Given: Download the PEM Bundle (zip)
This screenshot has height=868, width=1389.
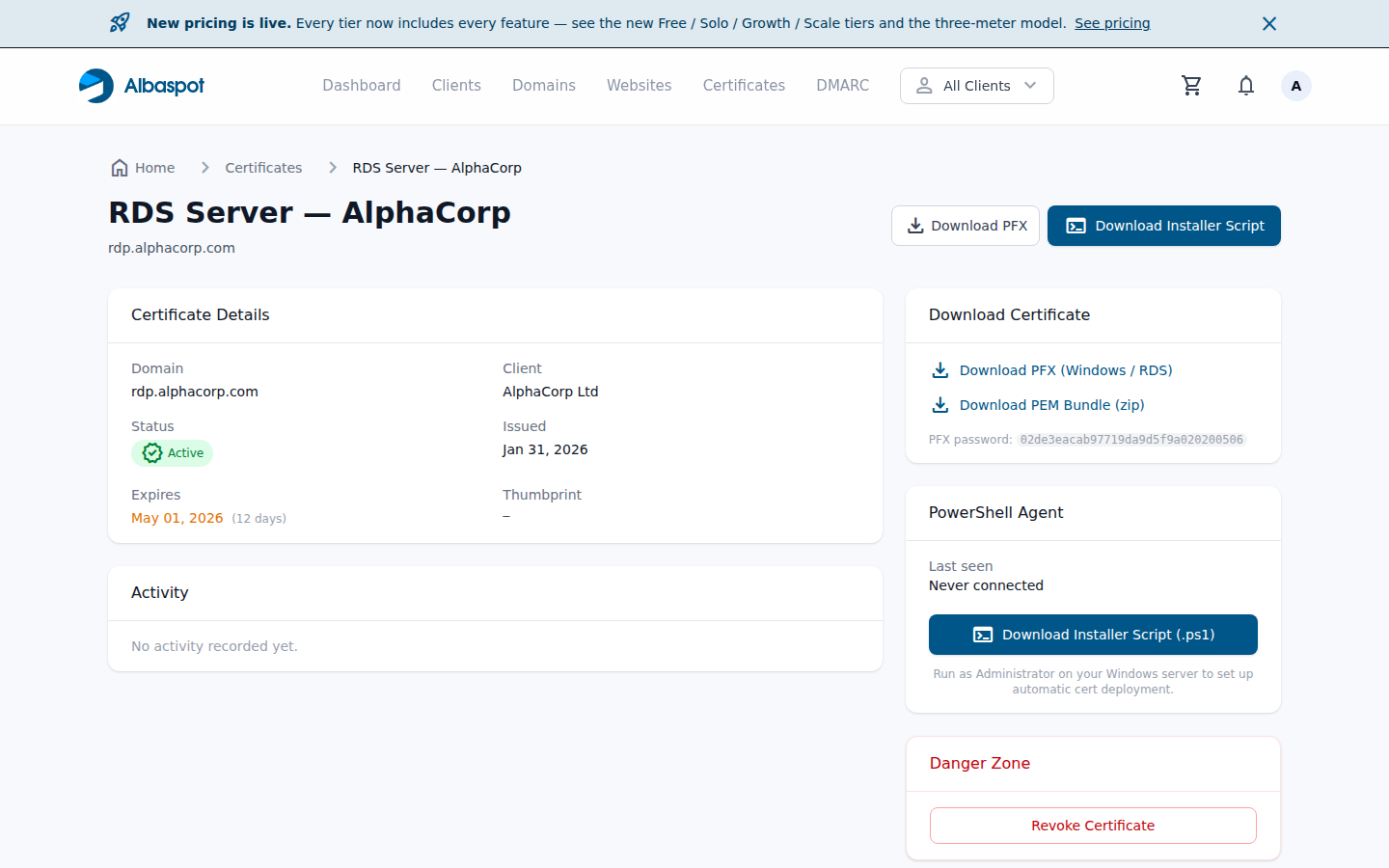Looking at the screenshot, I should point(1051,405).
